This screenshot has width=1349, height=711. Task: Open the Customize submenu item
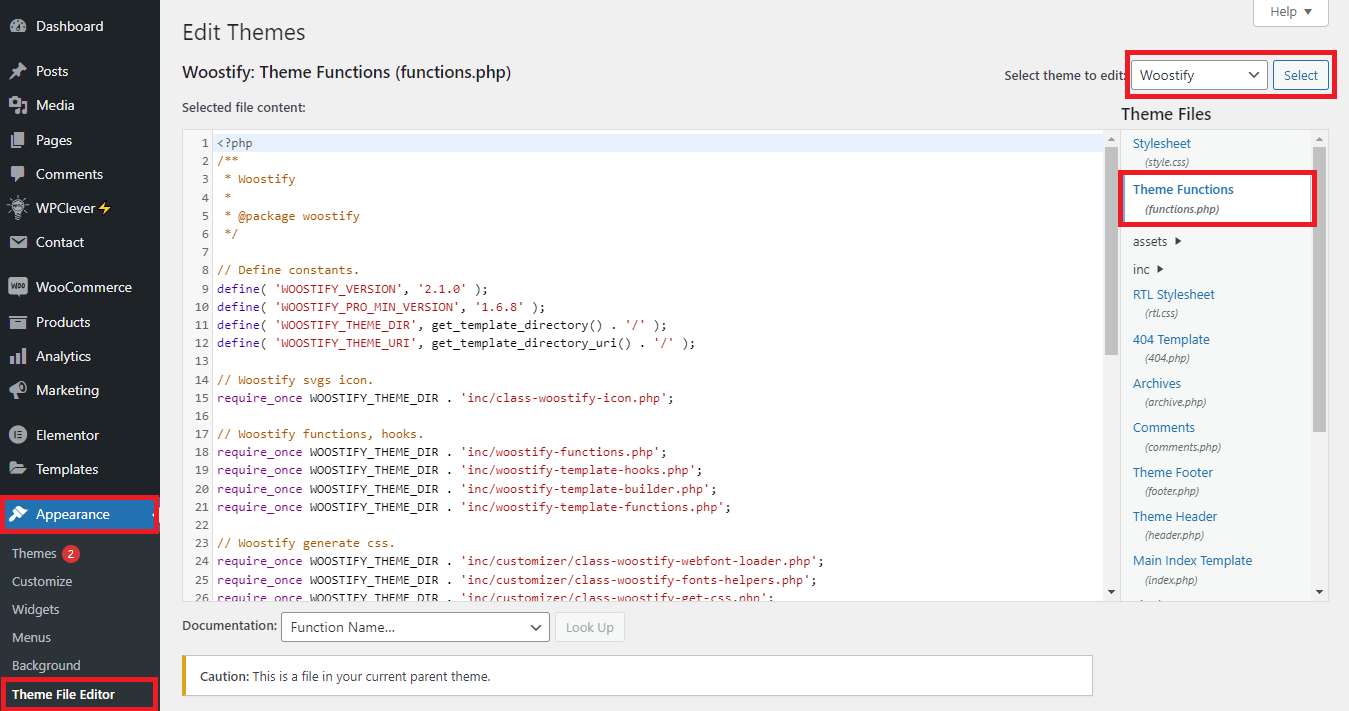tap(42, 581)
